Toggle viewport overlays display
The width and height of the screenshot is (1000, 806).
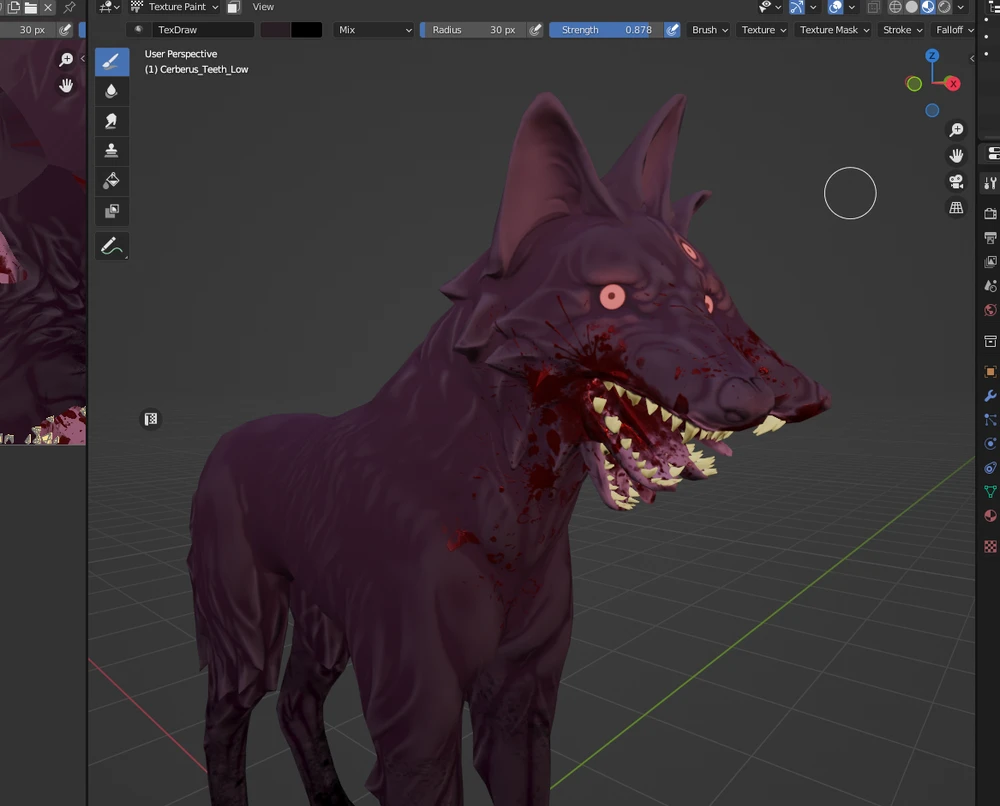[x=835, y=7]
